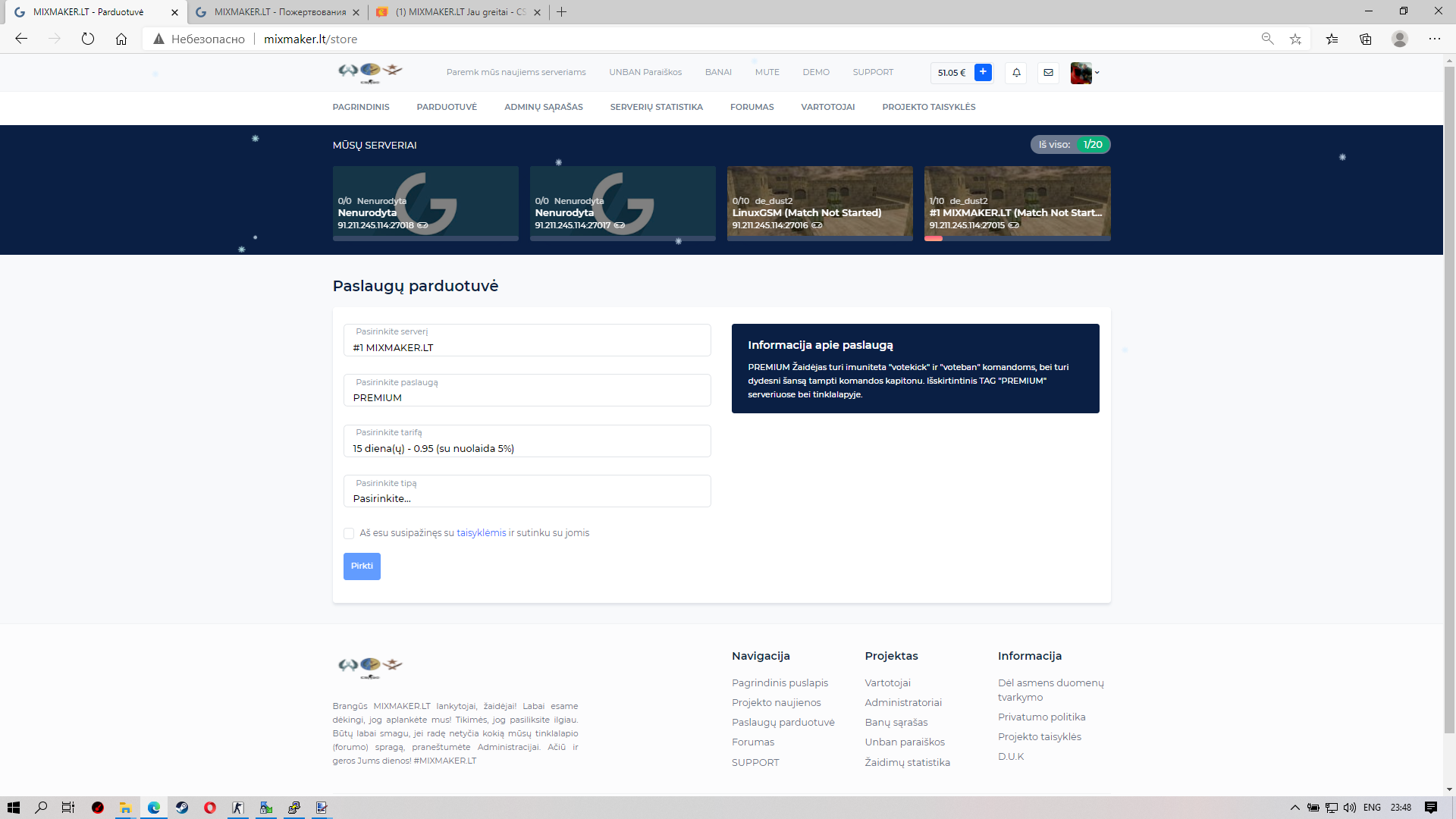
Task: Open the zoom magnifier icon in address bar
Action: pyautogui.click(x=1267, y=39)
